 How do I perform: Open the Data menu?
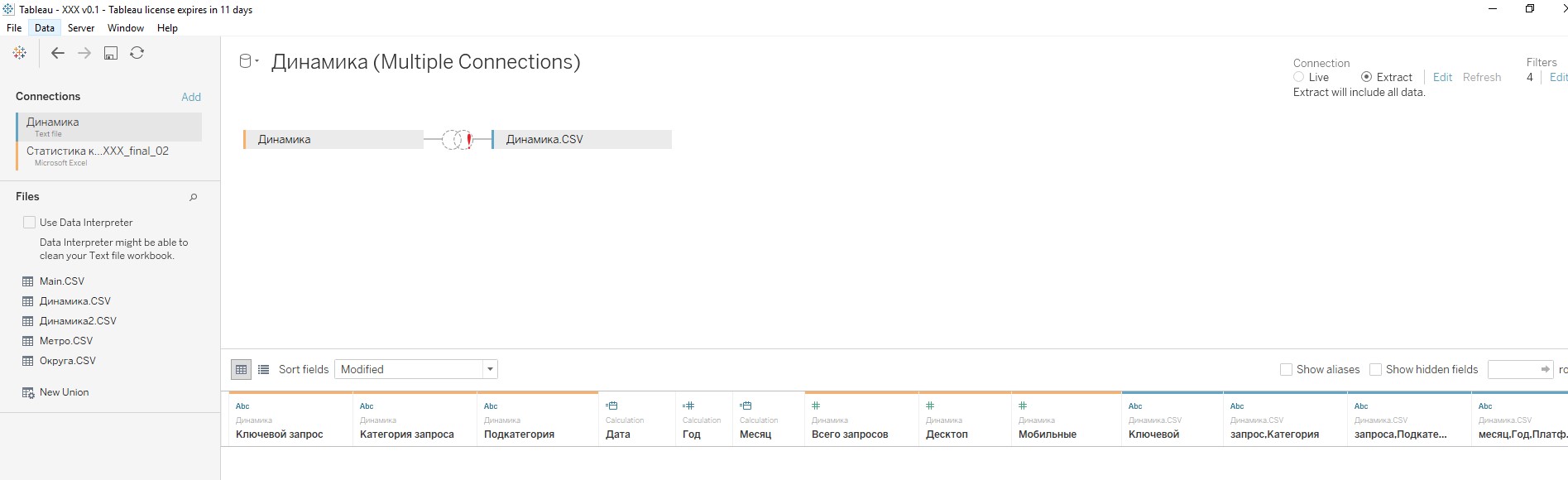click(x=44, y=27)
